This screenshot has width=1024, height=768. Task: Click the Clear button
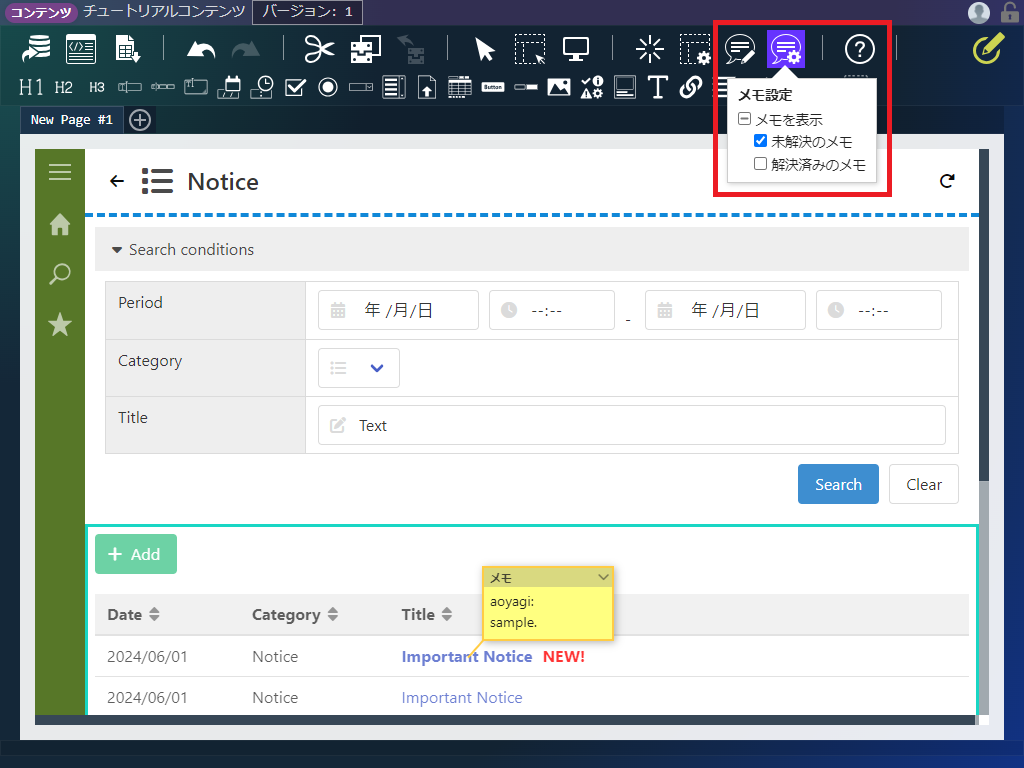click(x=923, y=484)
